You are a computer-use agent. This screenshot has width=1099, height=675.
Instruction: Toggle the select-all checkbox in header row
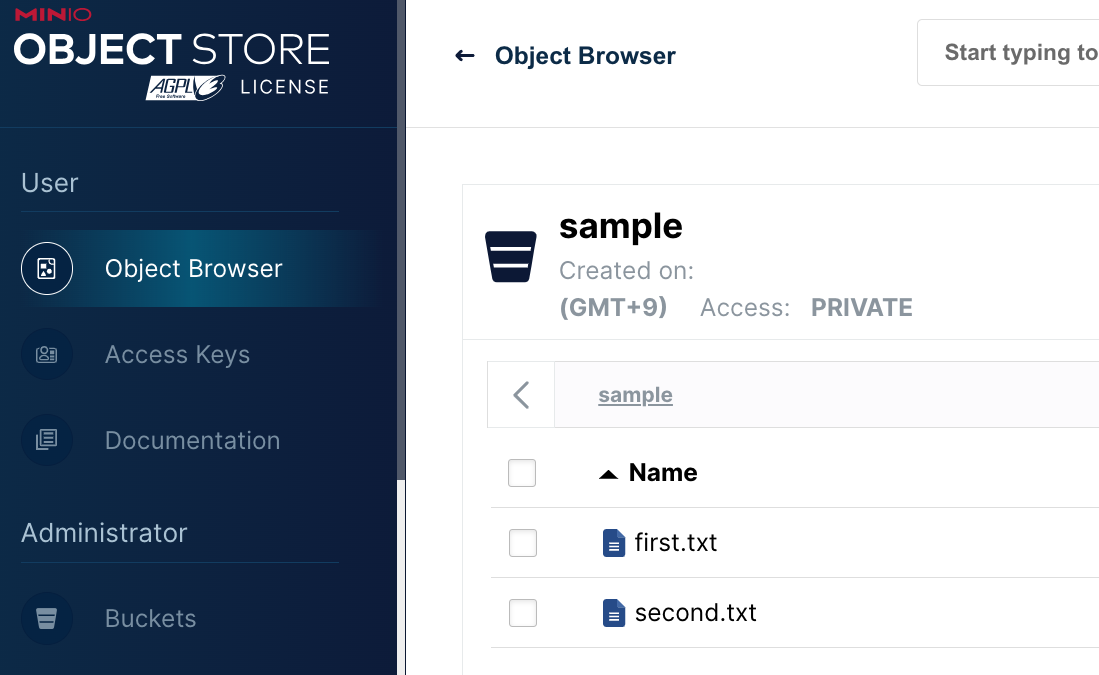point(522,473)
